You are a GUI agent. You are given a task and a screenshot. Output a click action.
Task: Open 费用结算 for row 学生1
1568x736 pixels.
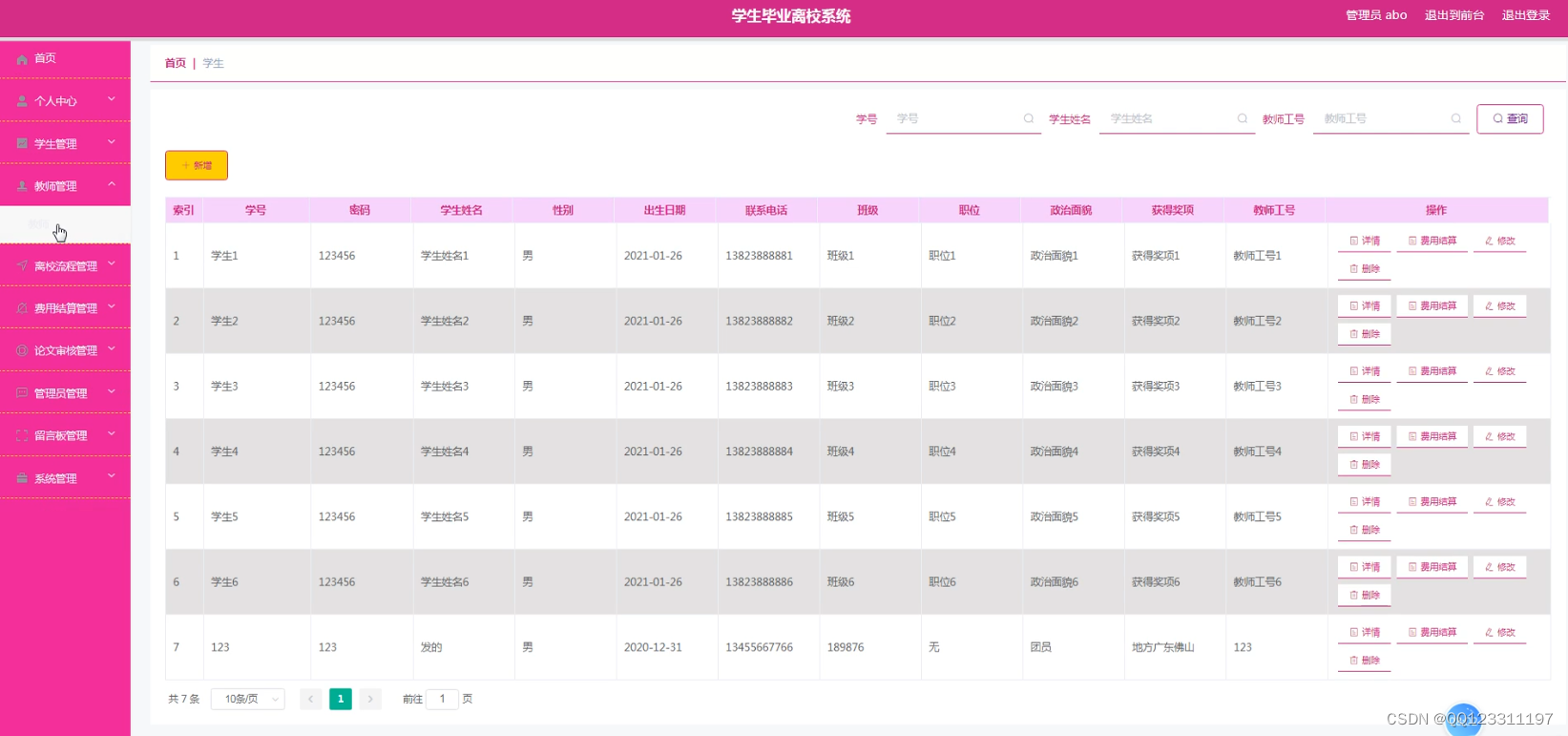tap(1432, 241)
